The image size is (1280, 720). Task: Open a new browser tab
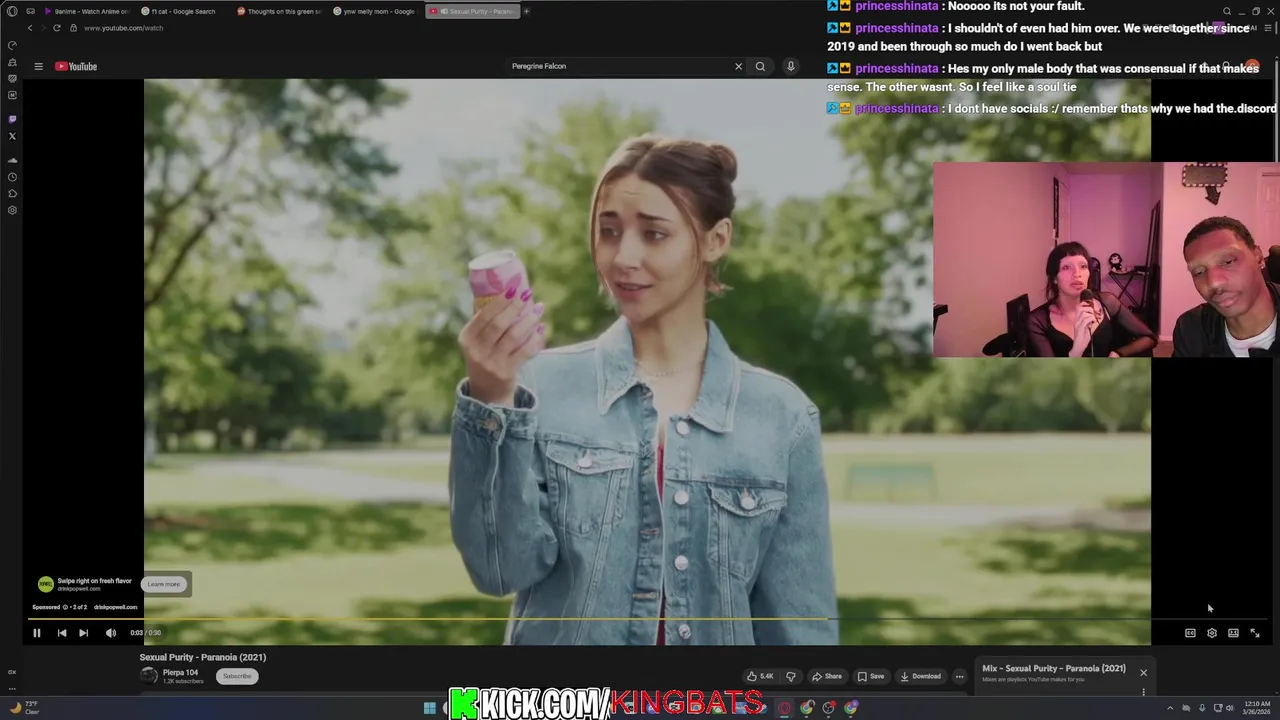527,12
